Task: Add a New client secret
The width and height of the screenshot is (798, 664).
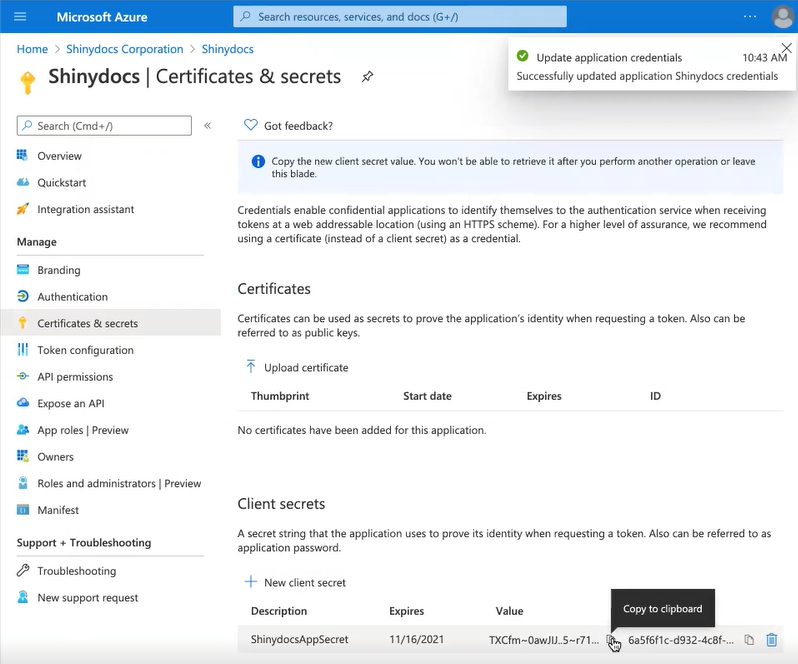Action: (x=295, y=583)
